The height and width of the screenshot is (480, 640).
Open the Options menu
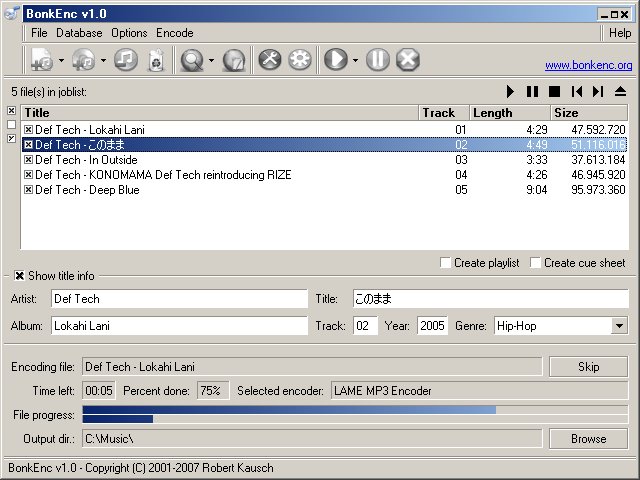[129, 33]
